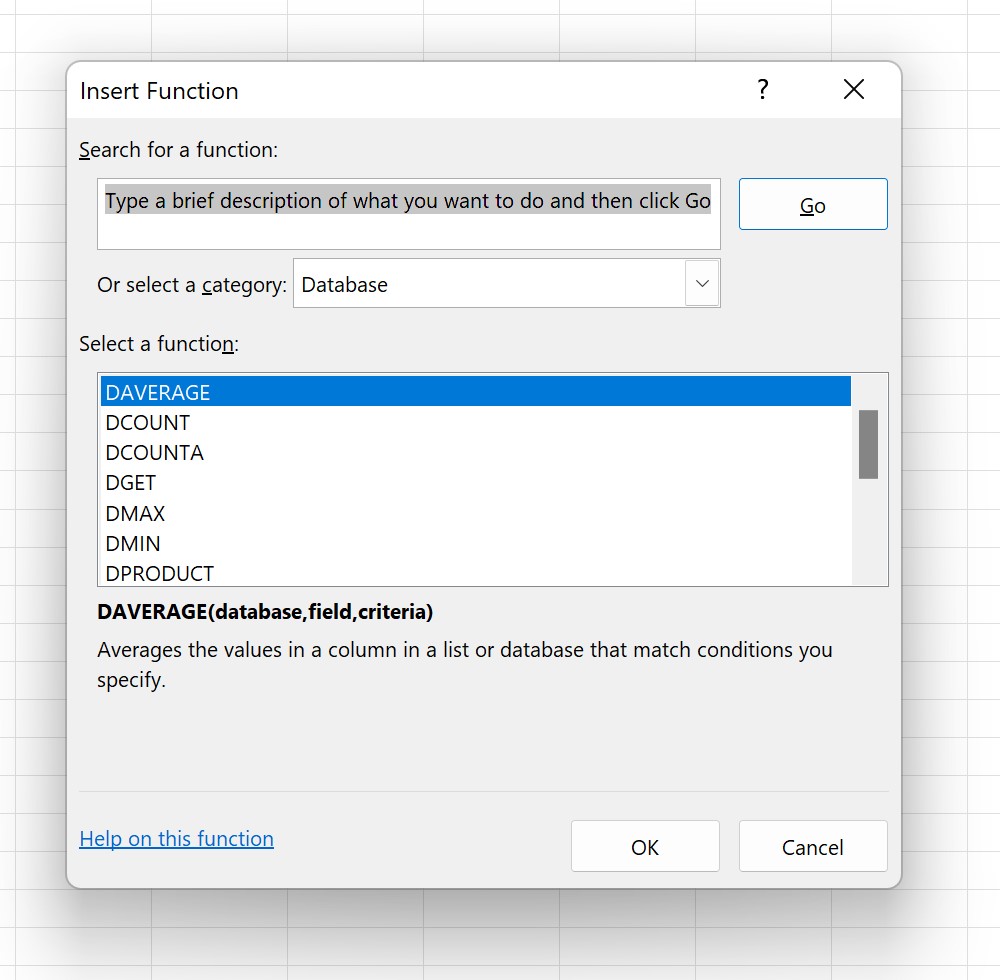Dismiss the dialog via Cancel
Viewport: 1000px width, 980px height.
[812, 845]
